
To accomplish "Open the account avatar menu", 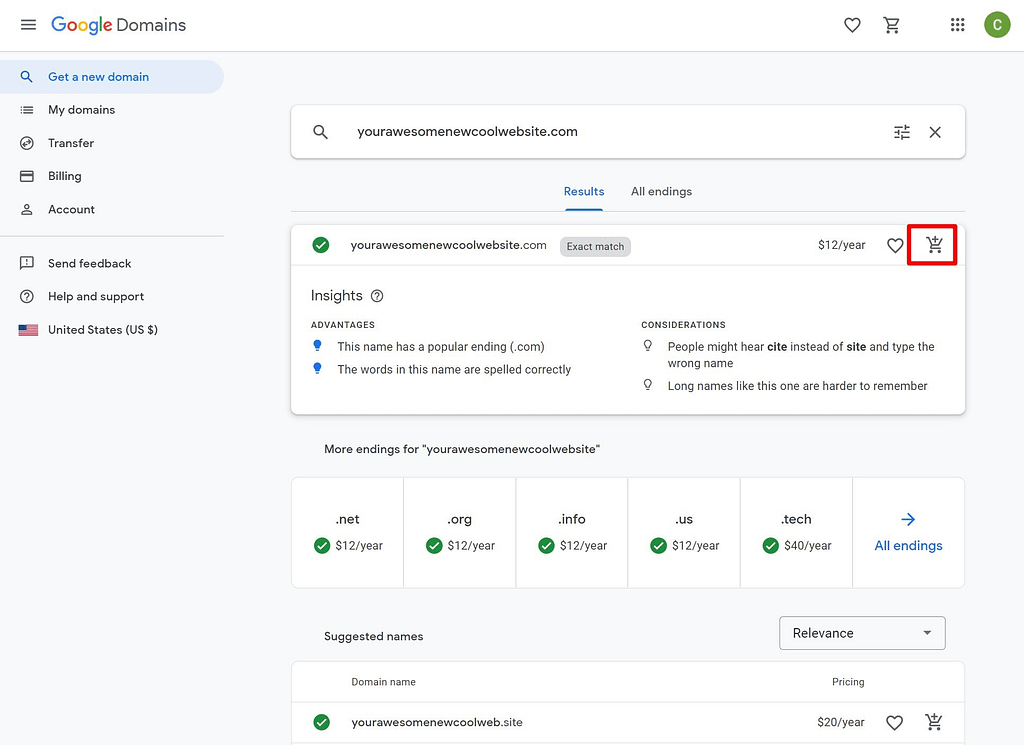I will pyautogui.click(x=997, y=24).
